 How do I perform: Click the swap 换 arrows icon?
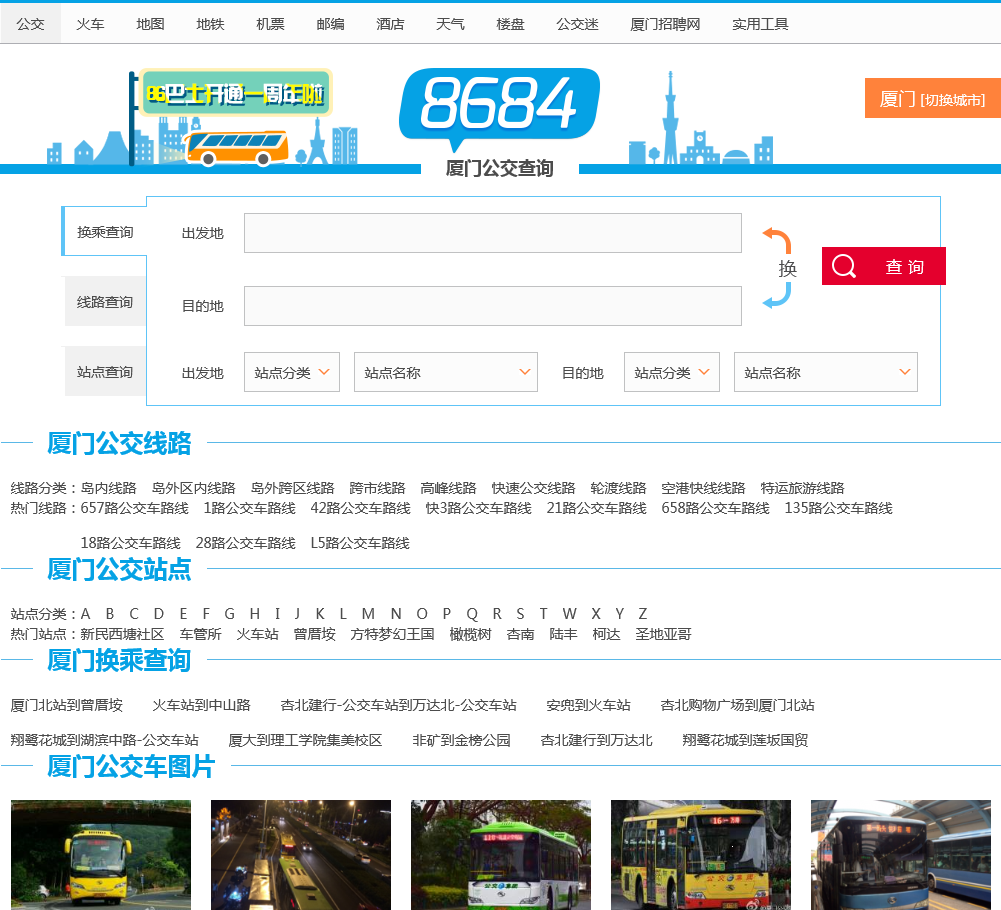tap(778, 268)
